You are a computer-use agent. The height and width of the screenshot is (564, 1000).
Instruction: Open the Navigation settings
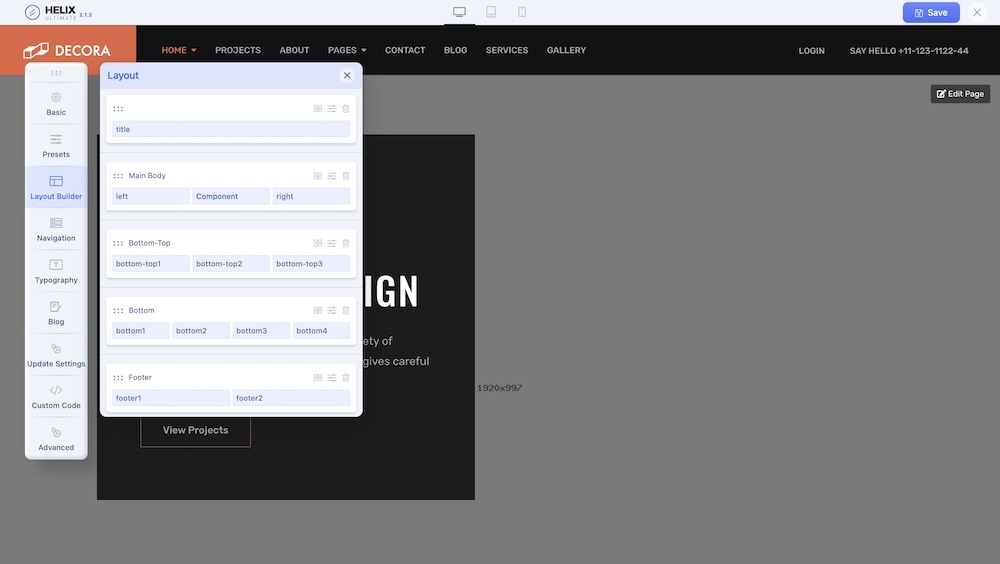tap(56, 230)
